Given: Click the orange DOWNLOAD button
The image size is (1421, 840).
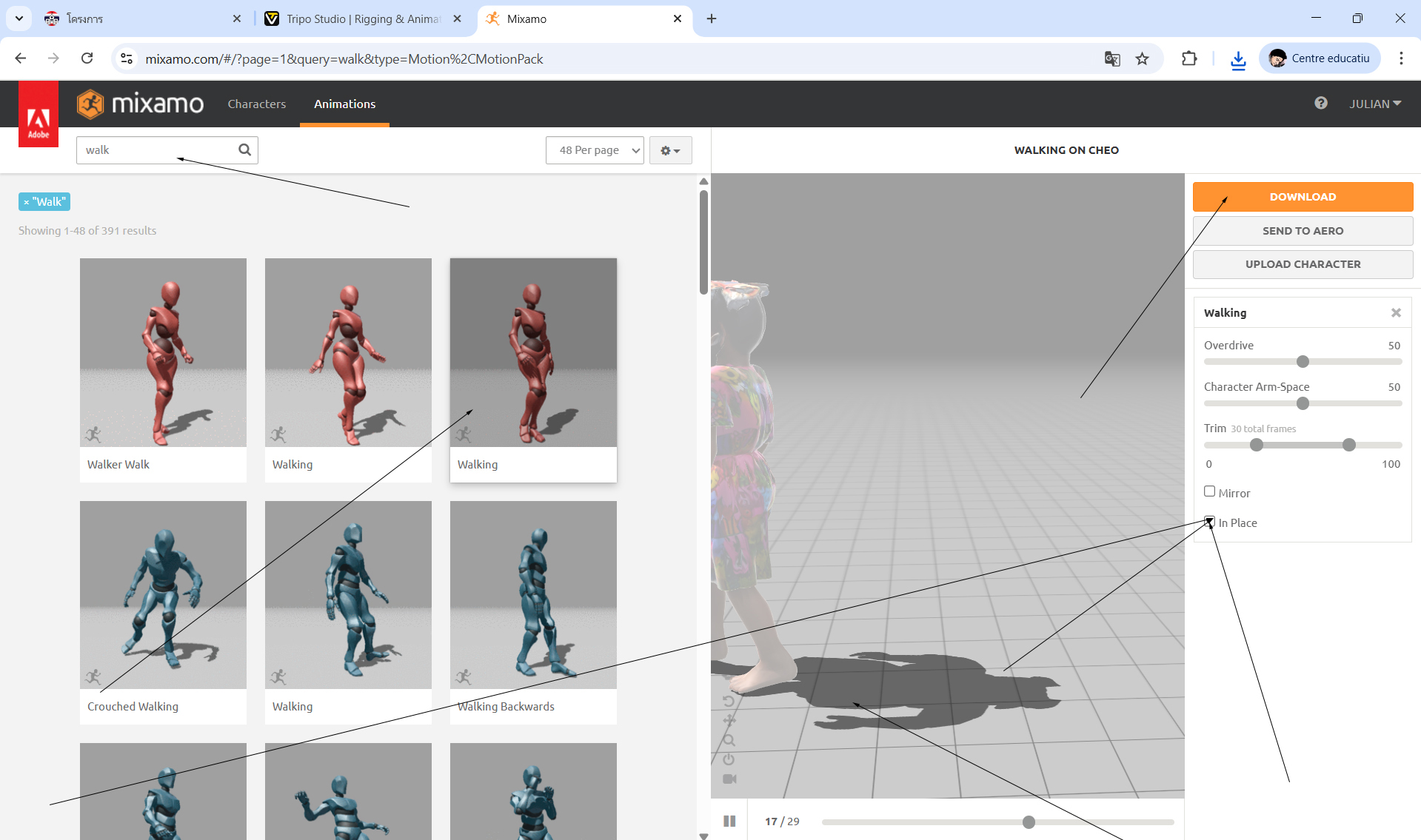Looking at the screenshot, I should pos(1302,197).
